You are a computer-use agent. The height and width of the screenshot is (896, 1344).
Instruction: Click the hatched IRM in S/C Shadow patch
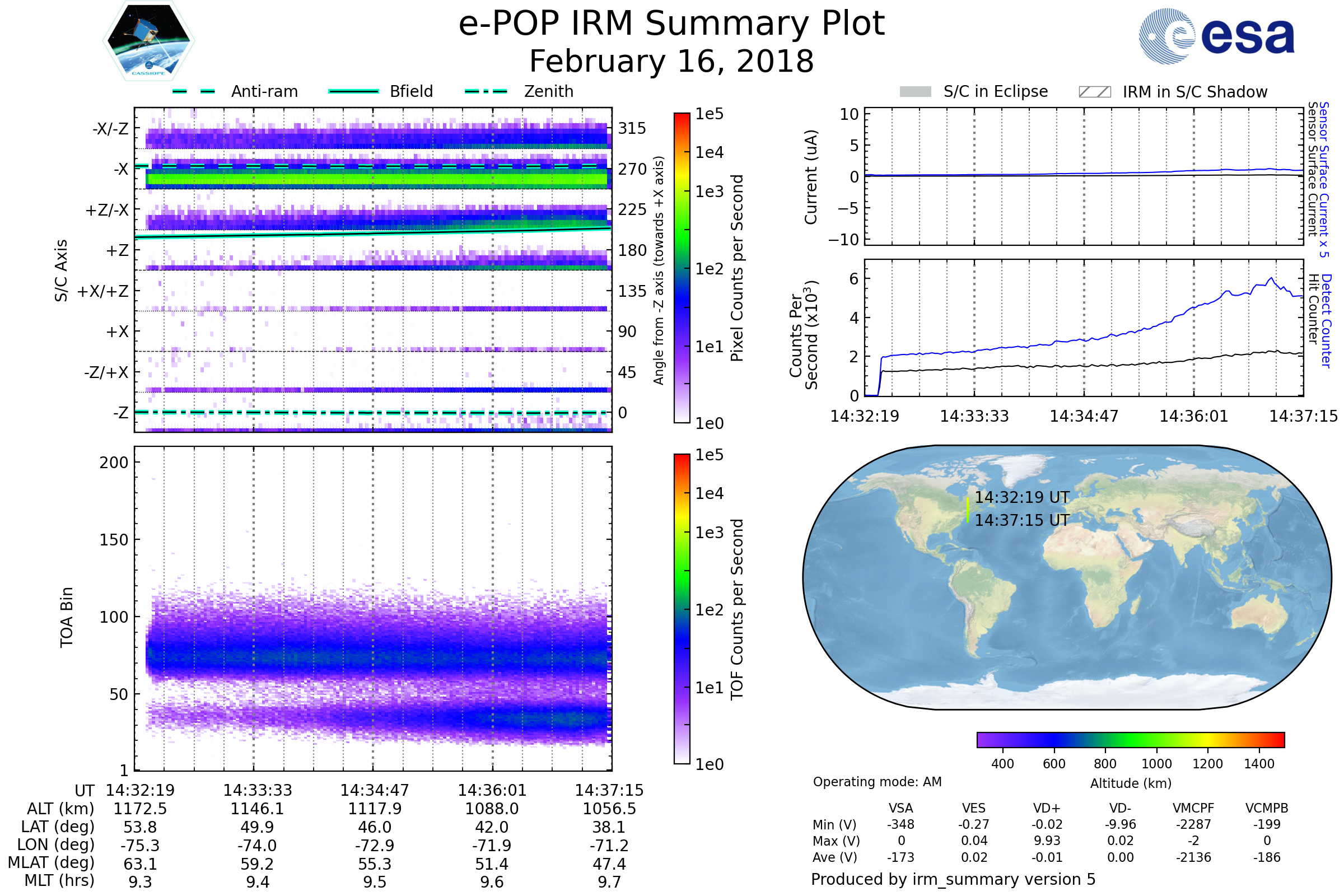pos(1094,92)
